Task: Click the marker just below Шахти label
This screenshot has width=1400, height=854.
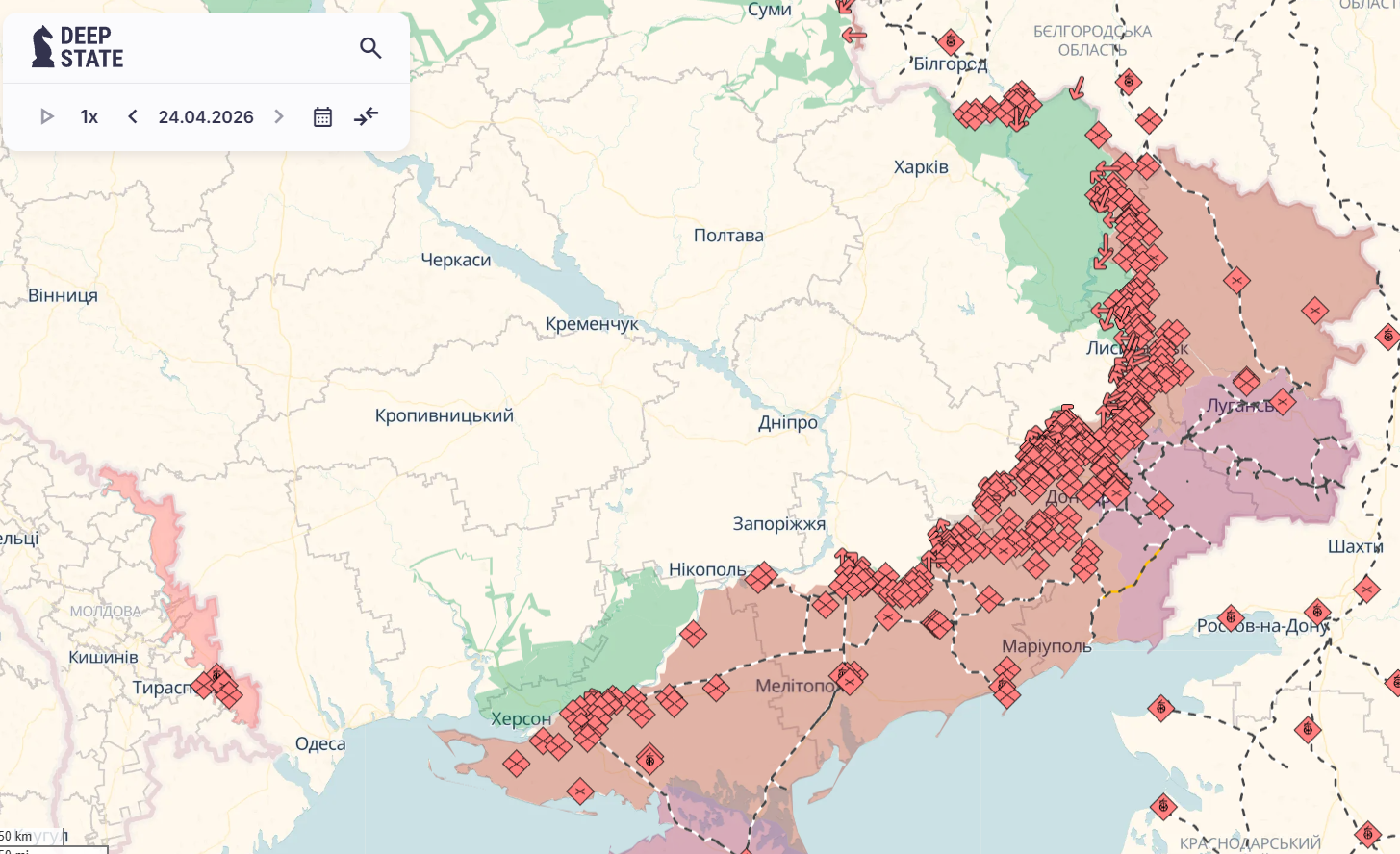Action: pyautogui.click(x=1366, y=588)
